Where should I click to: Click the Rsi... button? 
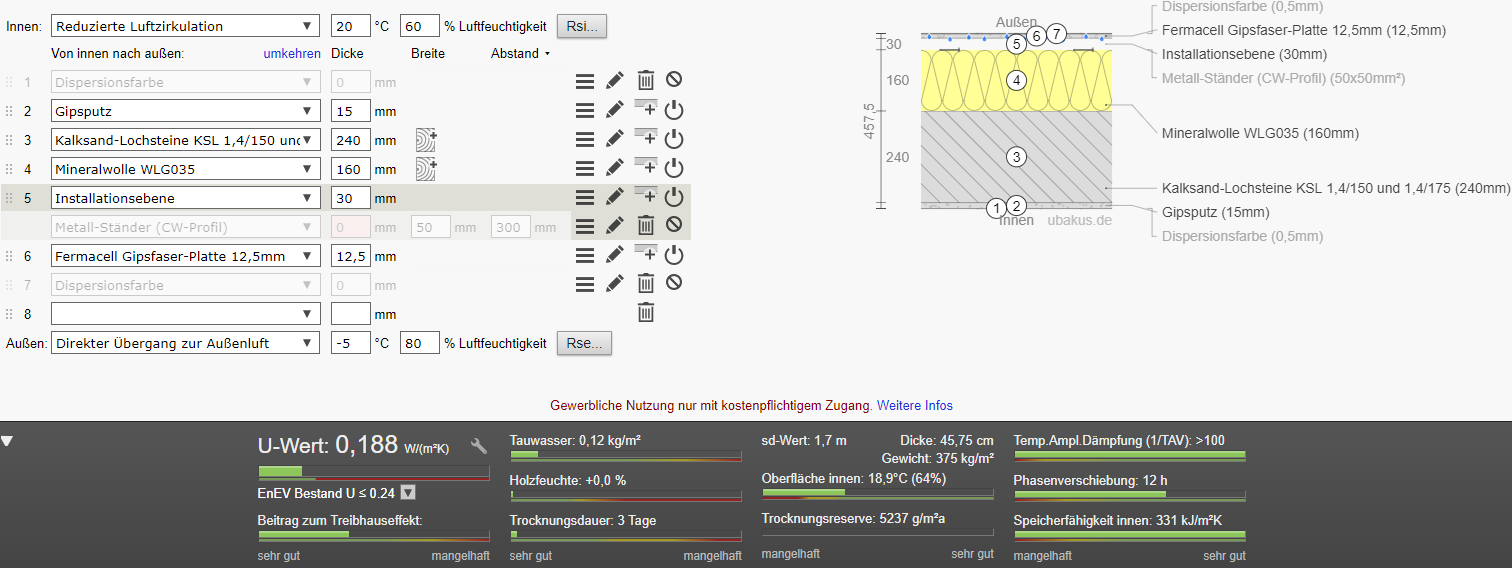pos(581,26)
